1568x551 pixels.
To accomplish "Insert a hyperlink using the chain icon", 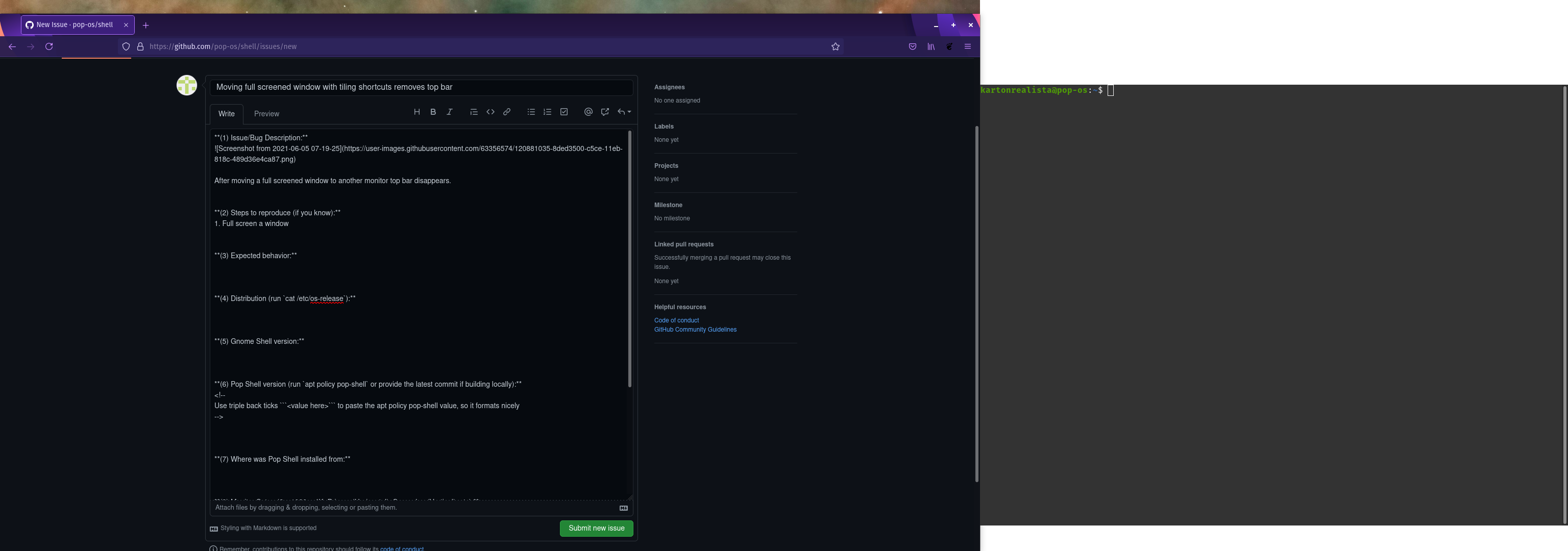I will [506, 111].
